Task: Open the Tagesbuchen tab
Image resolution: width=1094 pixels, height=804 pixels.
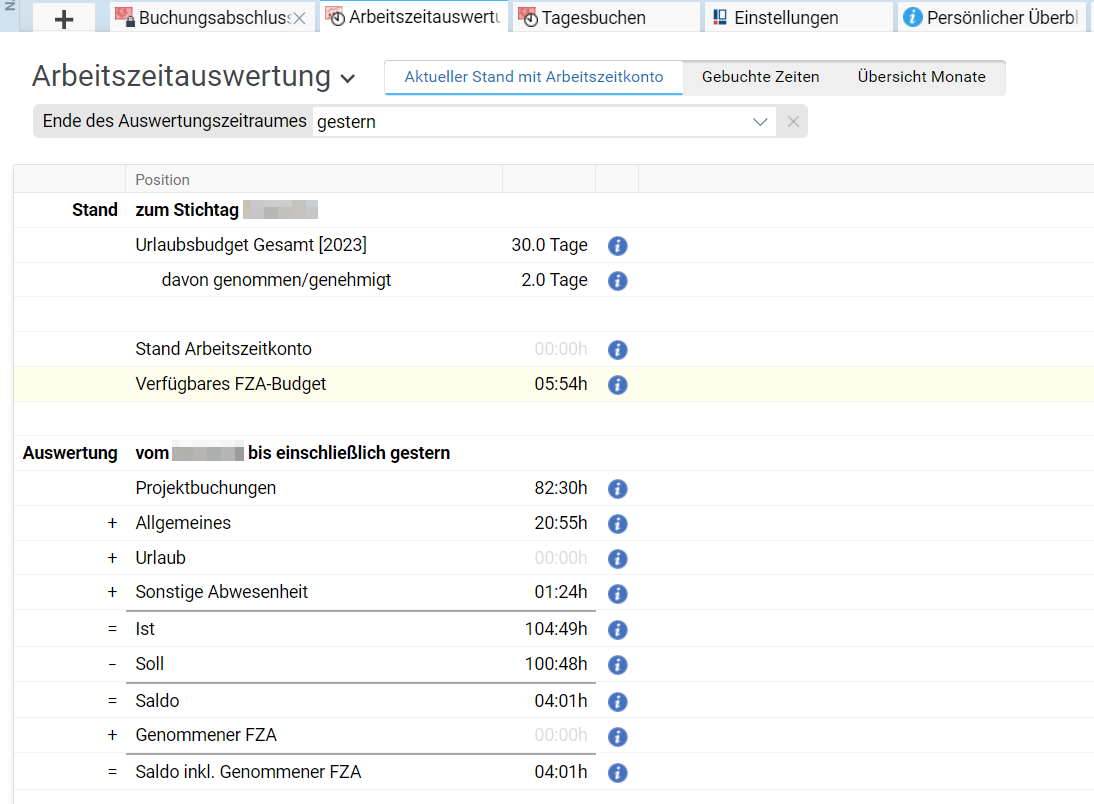Action: point(606,17)
